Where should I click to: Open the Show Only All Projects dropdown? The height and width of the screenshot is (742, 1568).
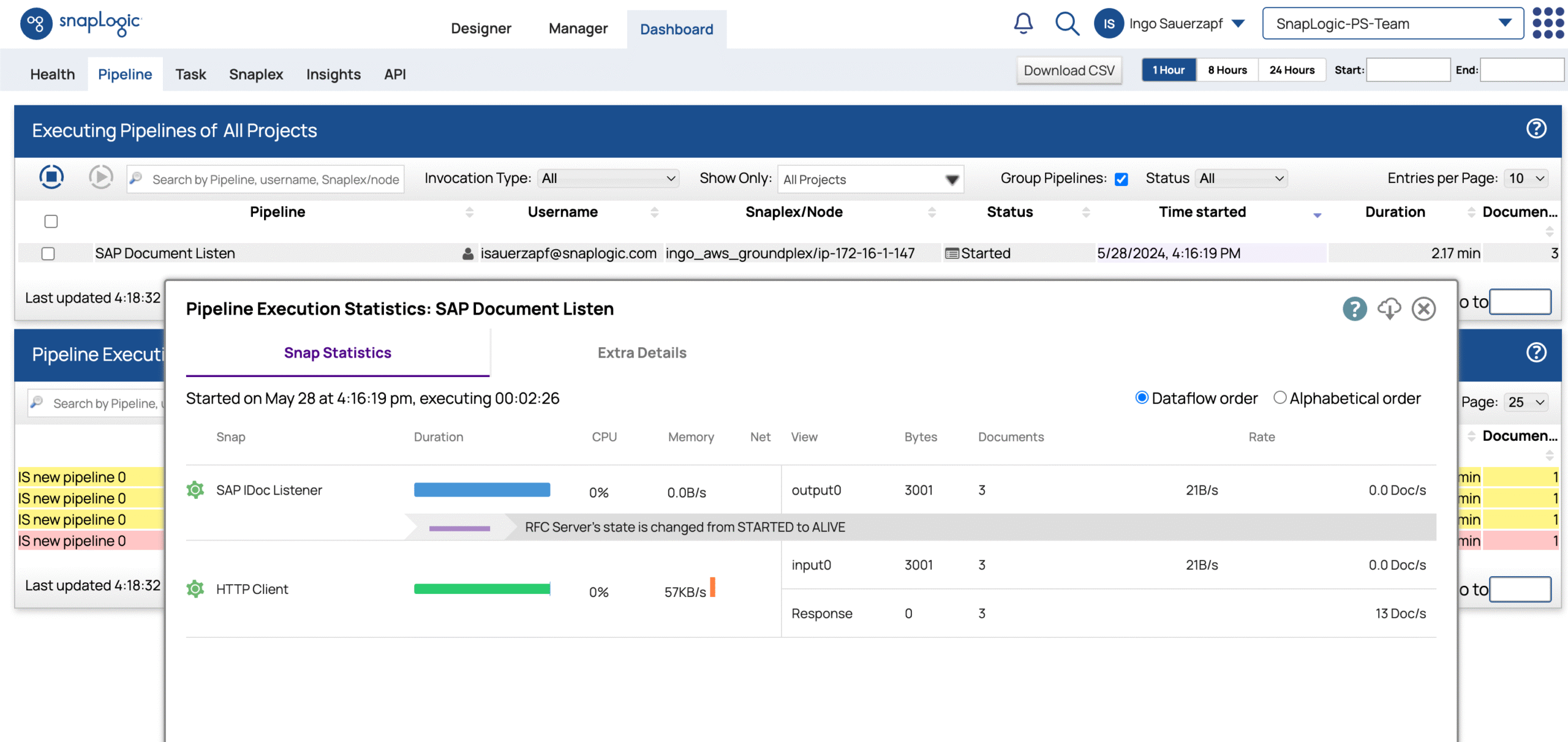(x=870, y=179)
